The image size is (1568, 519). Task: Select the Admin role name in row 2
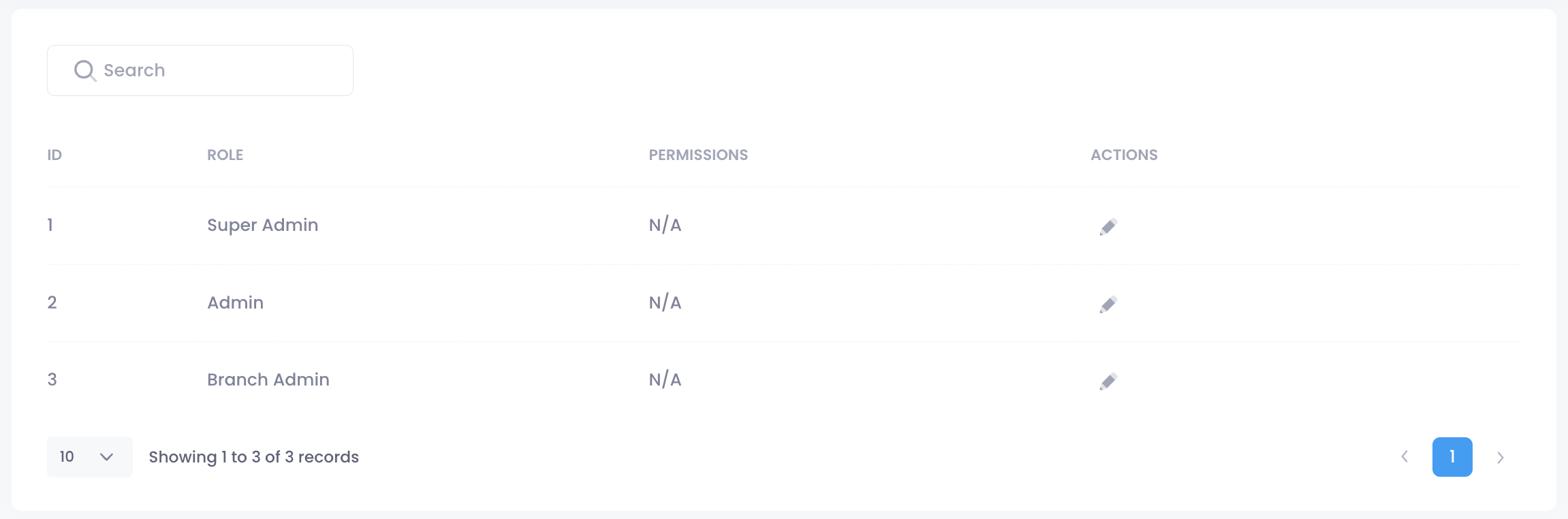pyautogui.click(x=235, y=303)
